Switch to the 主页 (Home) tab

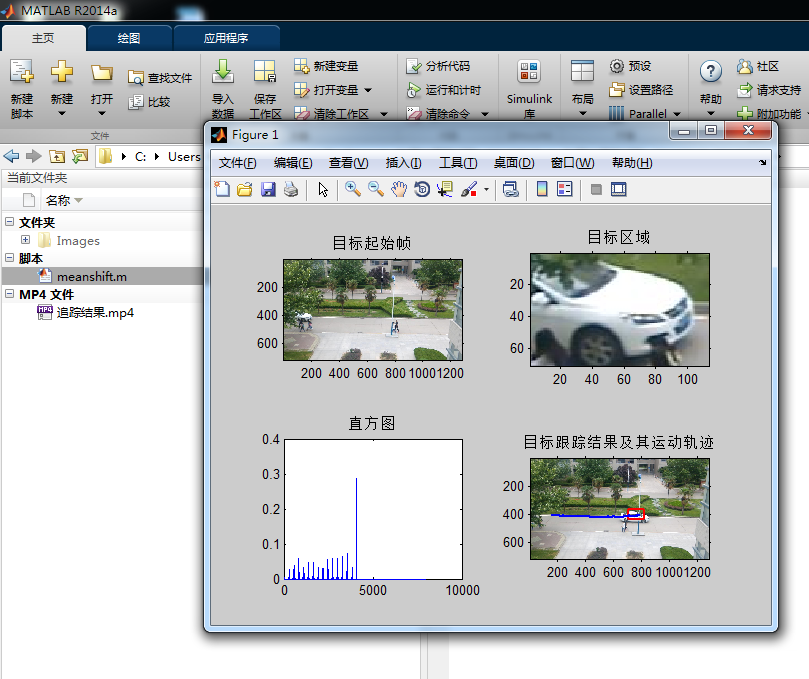pyautogui.click(x=43, y=38)
